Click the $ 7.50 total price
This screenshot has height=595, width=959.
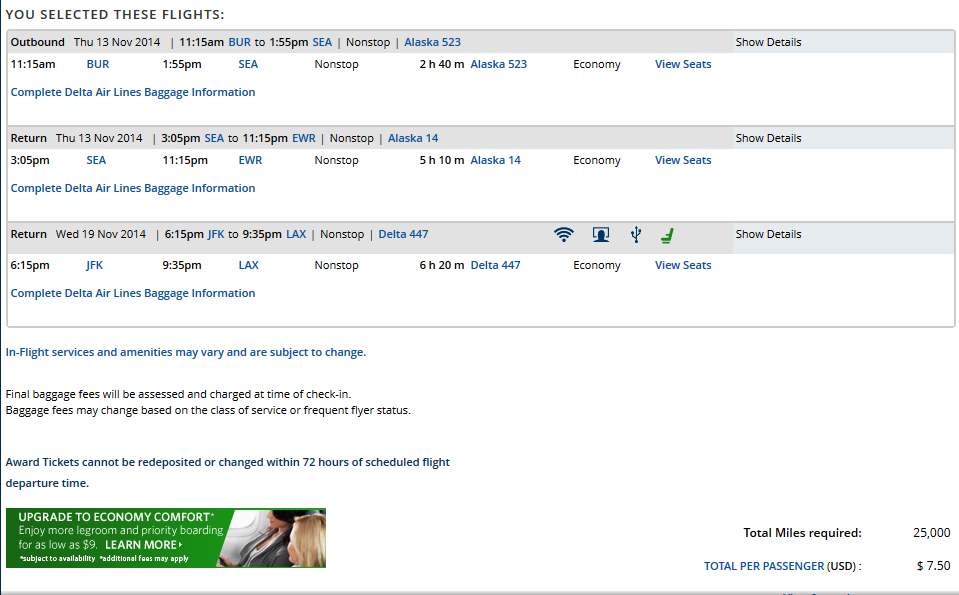tap(933, 566)
